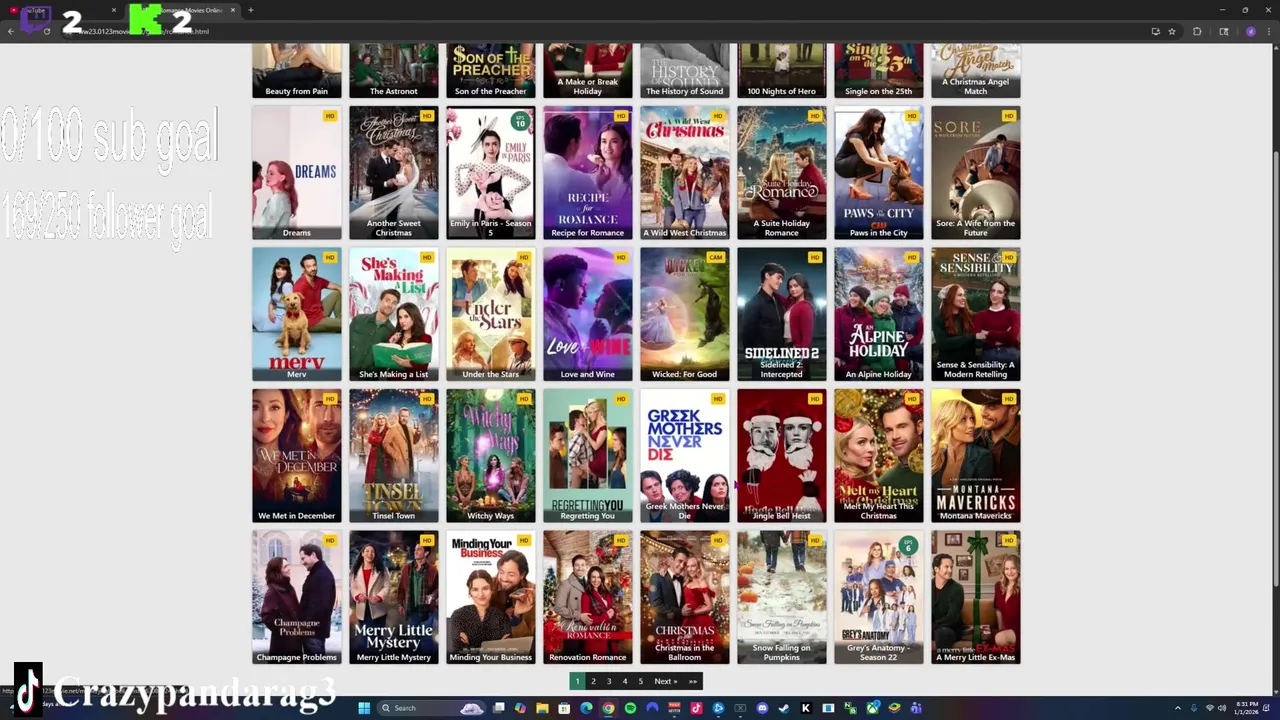Go to pagination page 3
1280x720 pixels.
[x=609, y=681]
